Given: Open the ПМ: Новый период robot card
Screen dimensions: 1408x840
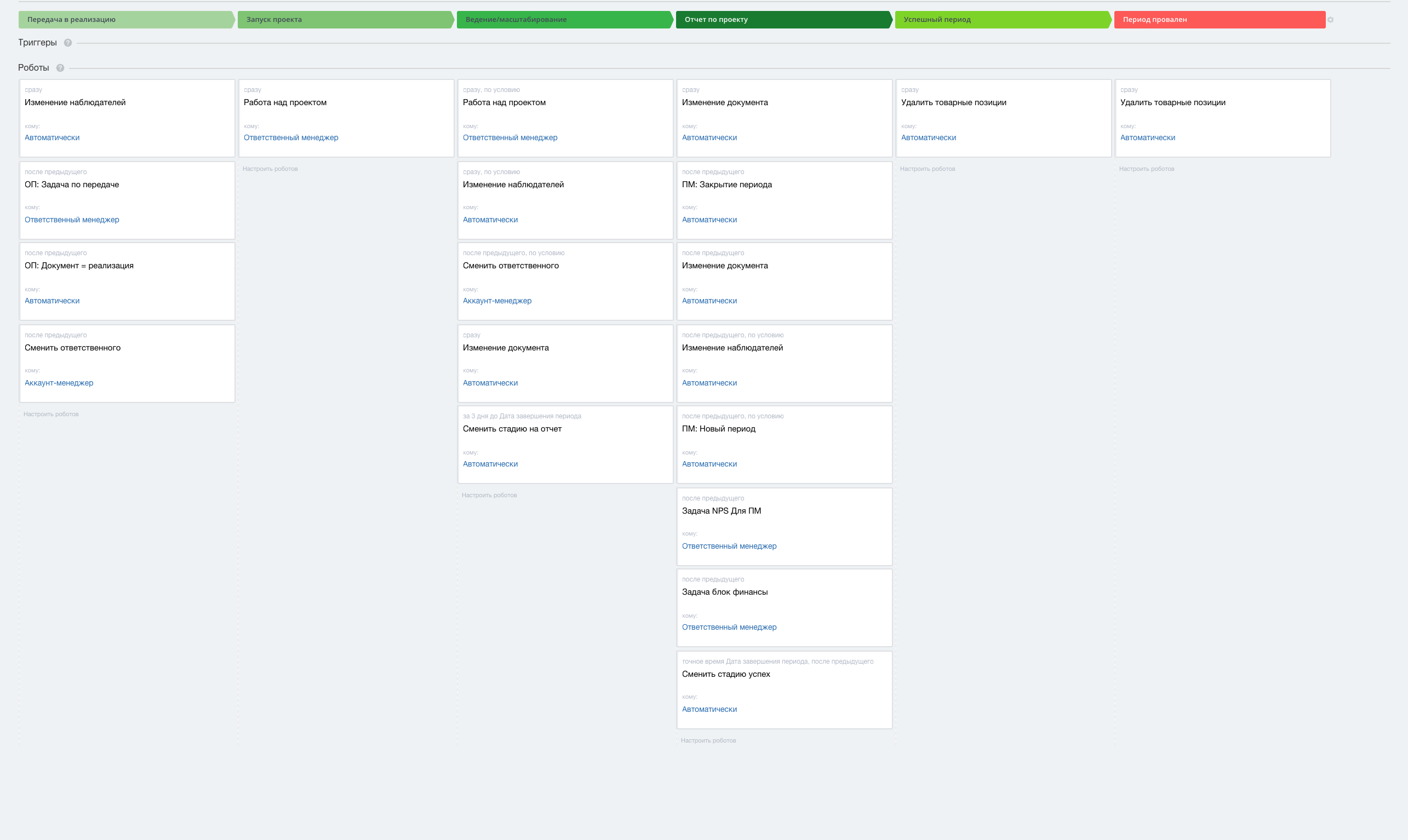Looking at the screenshot, I should click(718, 429).
